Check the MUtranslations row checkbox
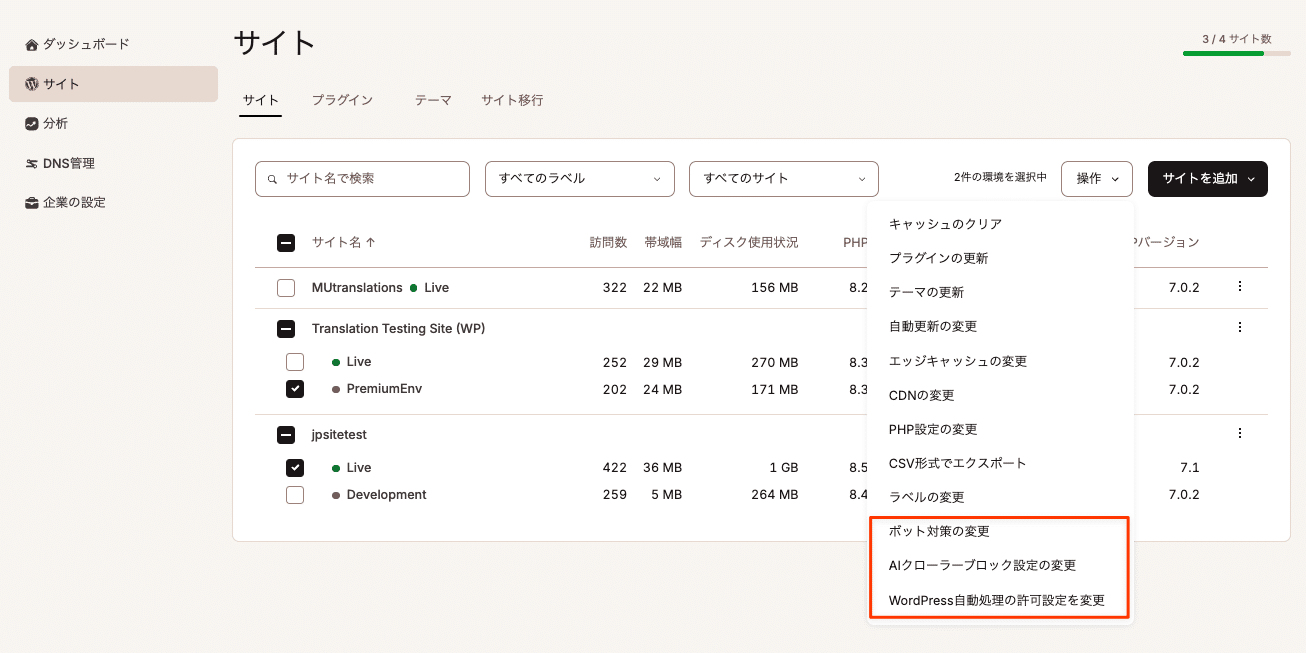1306x653 pixels. point(286,288)
